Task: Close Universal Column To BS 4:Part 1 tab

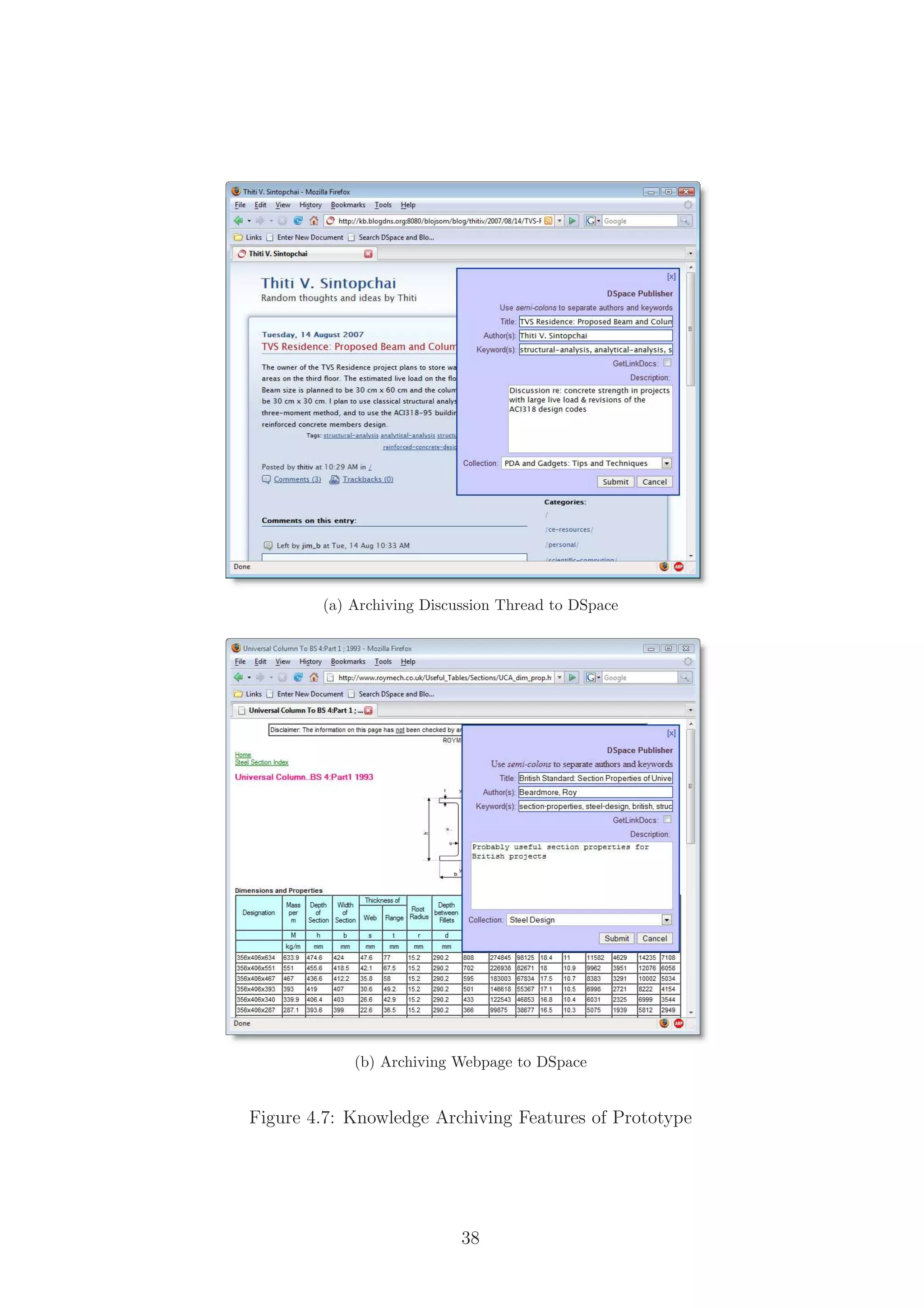Action: pos(368,710)
